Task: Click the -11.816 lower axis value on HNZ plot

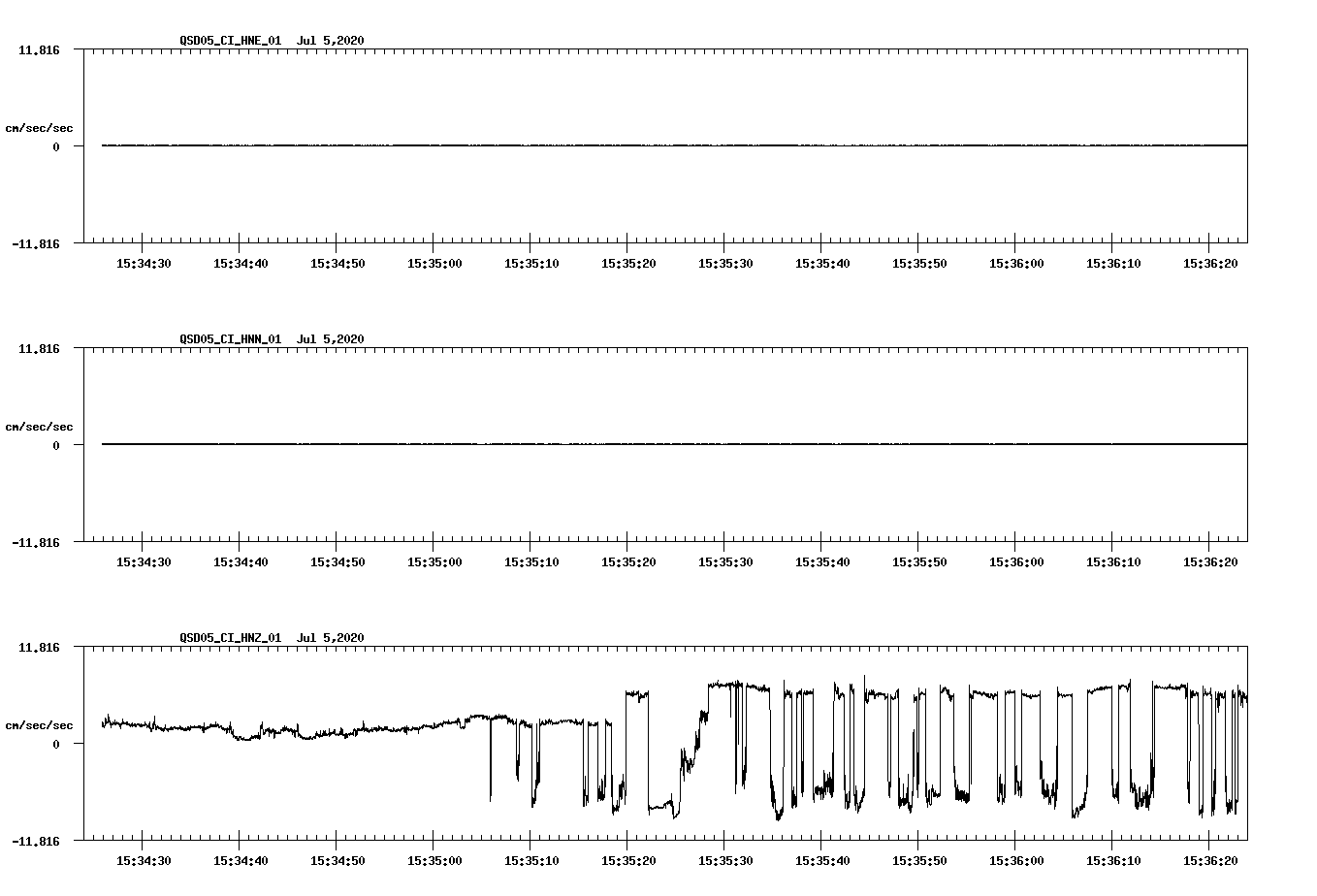Action: pyautogui.click(x=36, y=842)
